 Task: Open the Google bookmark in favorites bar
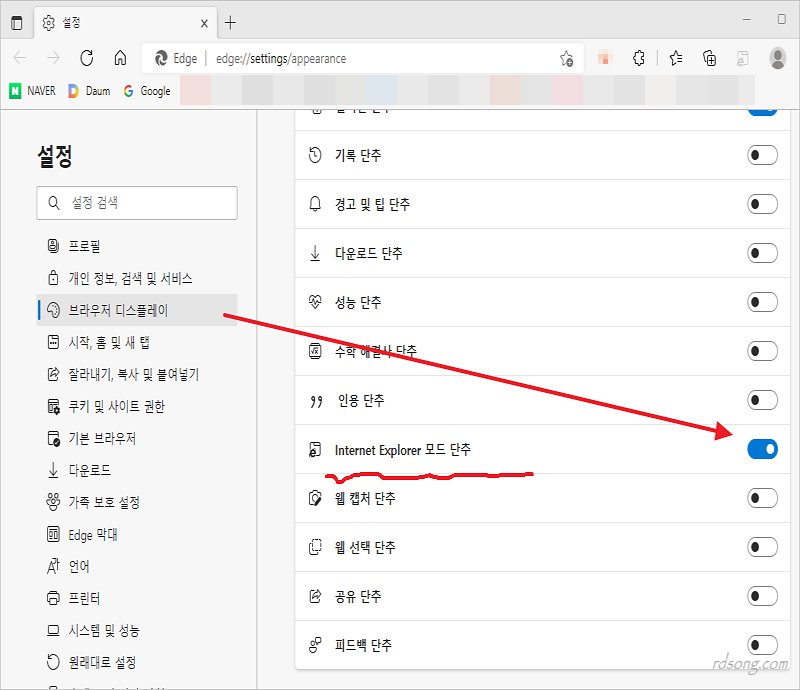146,91
